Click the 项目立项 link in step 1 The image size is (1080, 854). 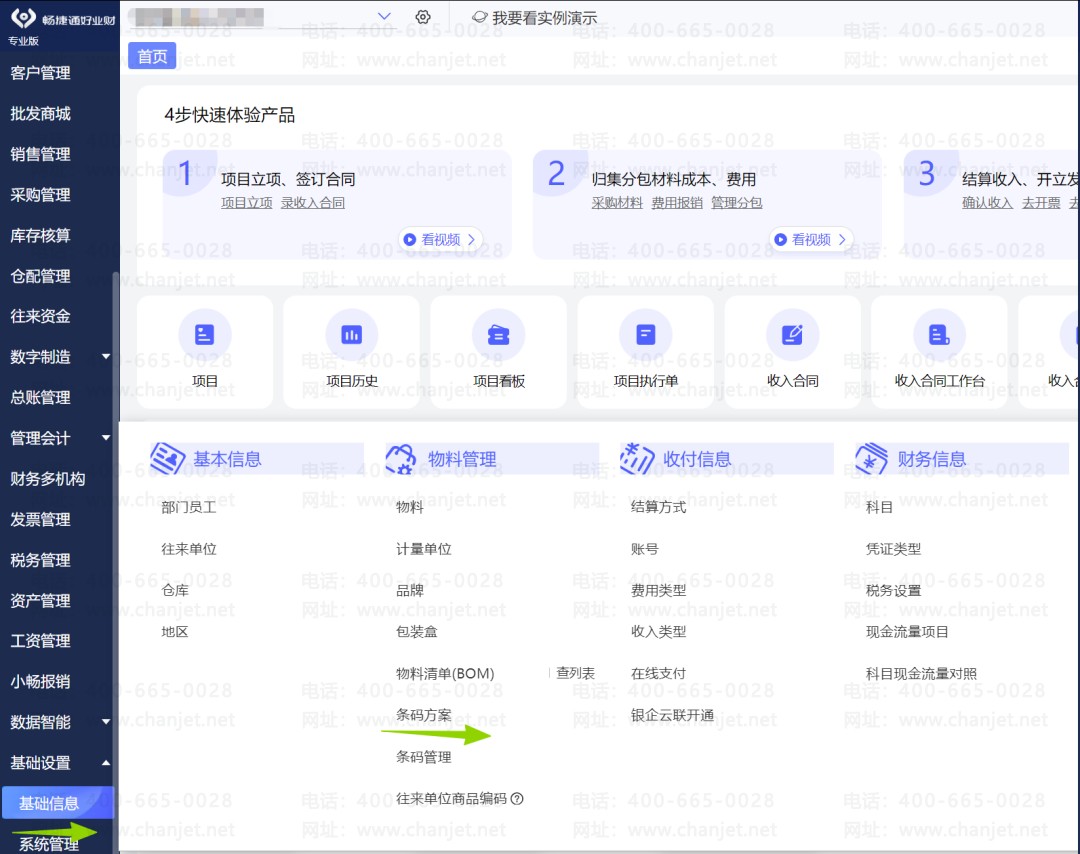(247, 202)
